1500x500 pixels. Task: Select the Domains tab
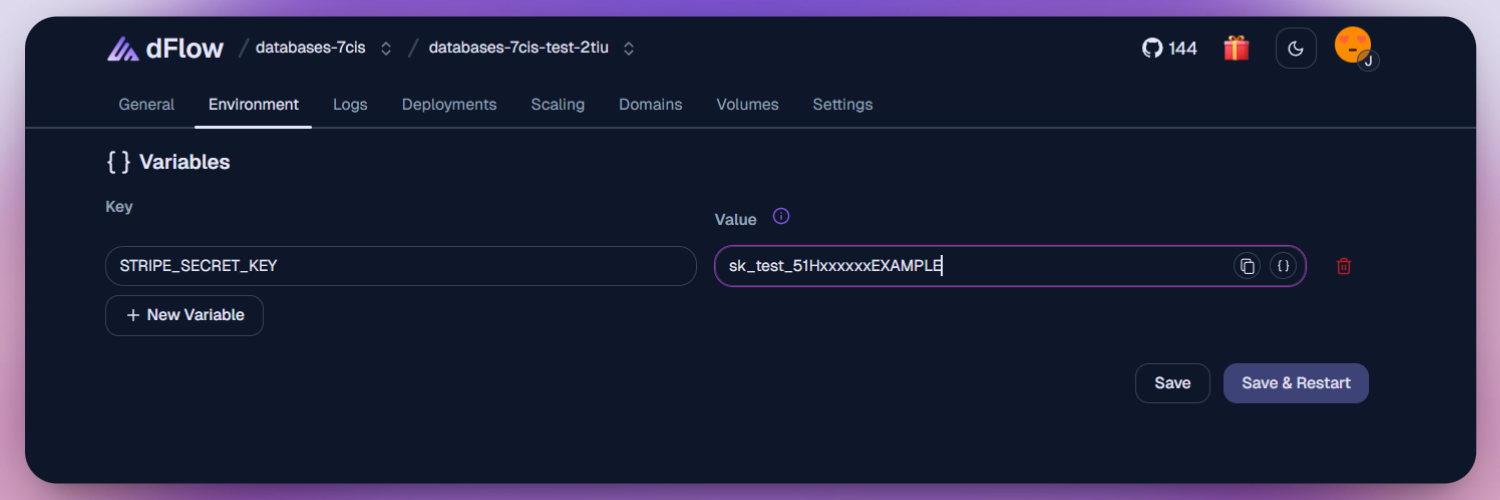650,104
